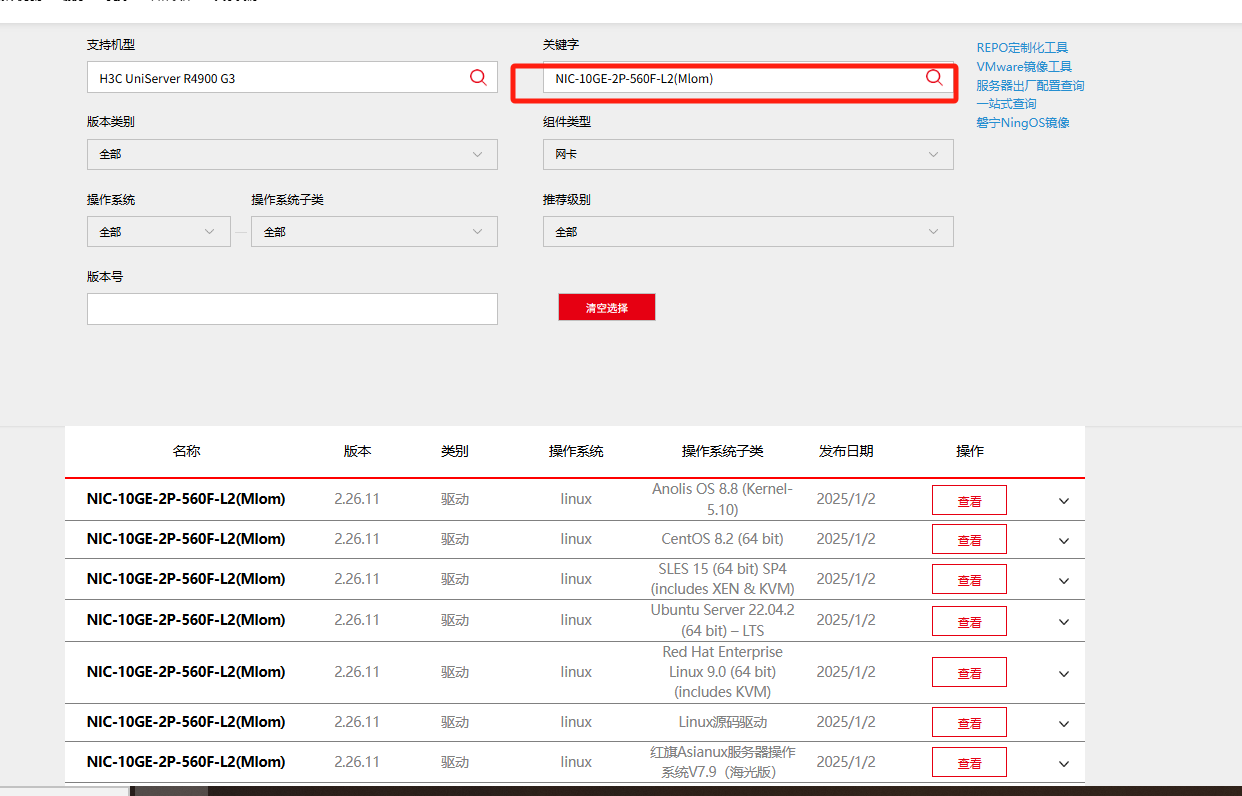Click the 版本 column header
1242x796 pixels.
(357, 451)
